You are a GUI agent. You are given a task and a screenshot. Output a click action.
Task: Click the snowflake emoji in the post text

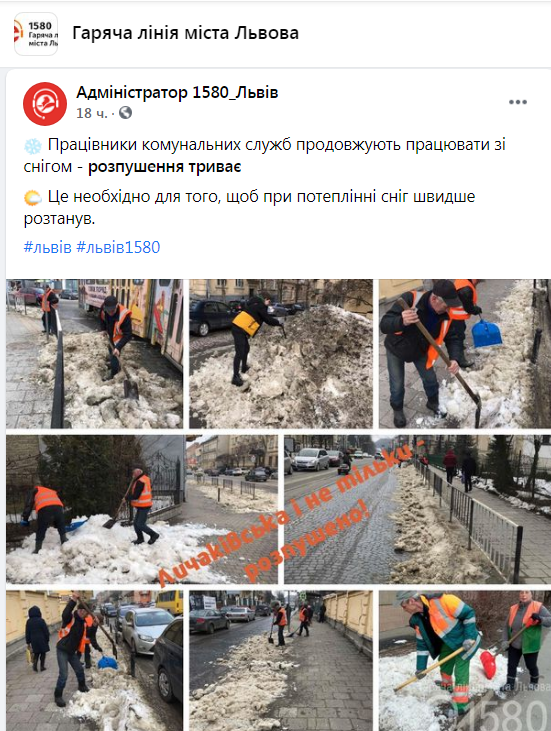click(33, 146)
